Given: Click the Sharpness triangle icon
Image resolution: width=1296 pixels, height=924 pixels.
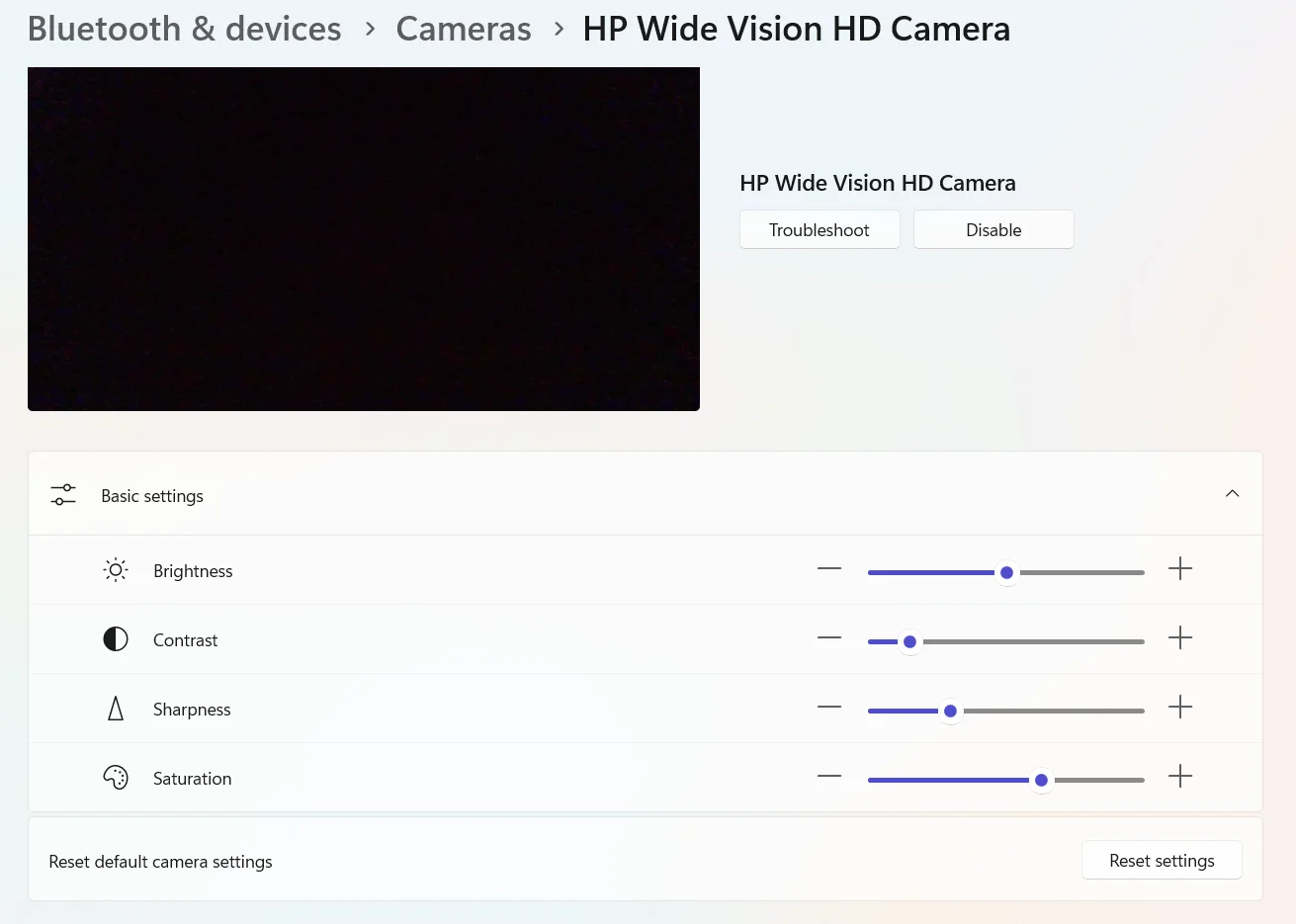Looking at the screenshot, I should click(116, 709).
